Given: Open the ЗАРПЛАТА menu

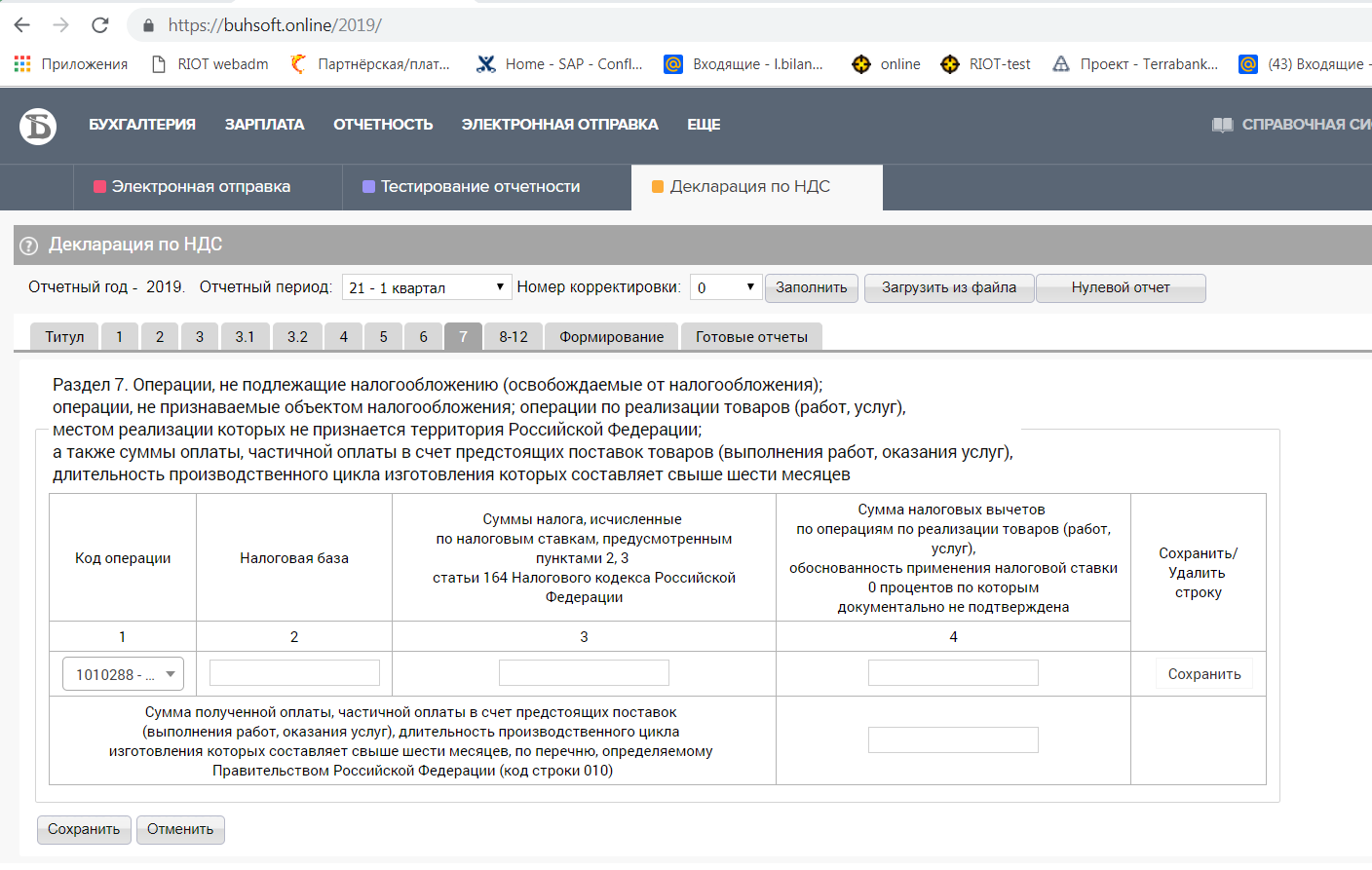Looking at the screenshot, I should 264,125.
